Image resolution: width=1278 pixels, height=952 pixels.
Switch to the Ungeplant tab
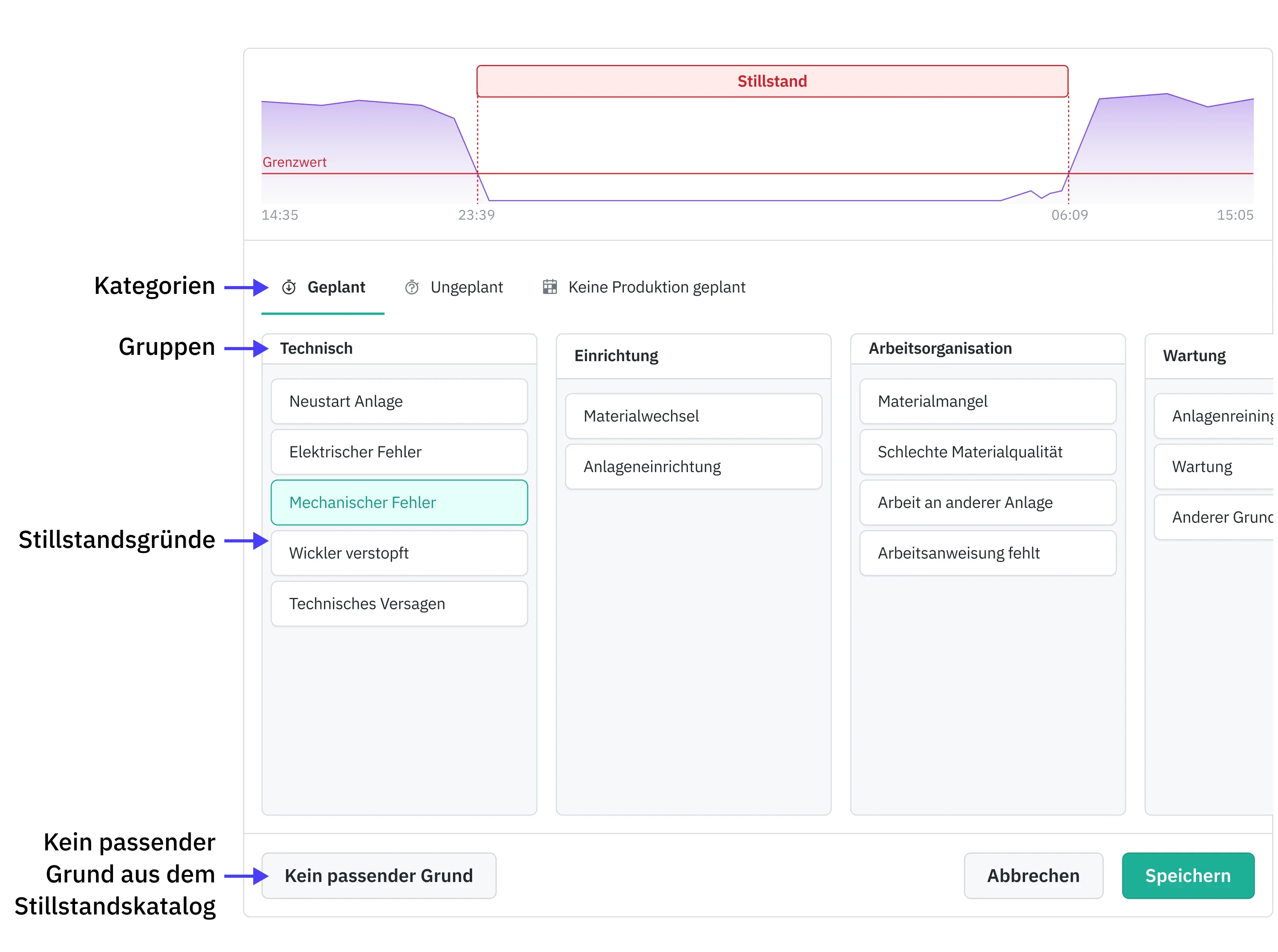click(466, 287)
